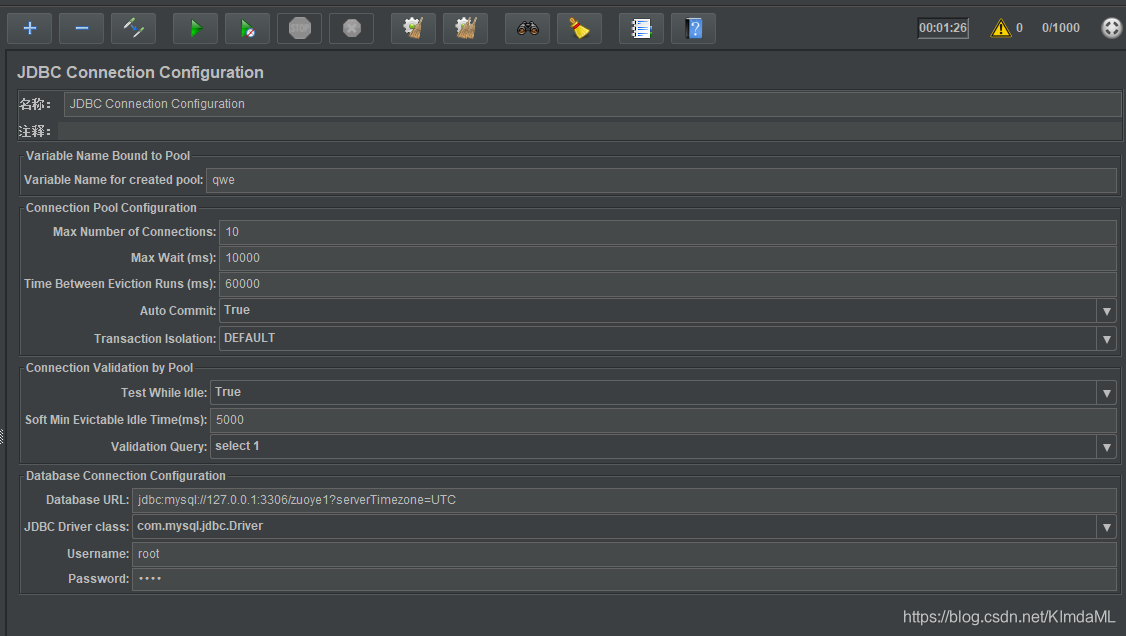Click the Shutdown (grey X) icon

coord(351,29)
